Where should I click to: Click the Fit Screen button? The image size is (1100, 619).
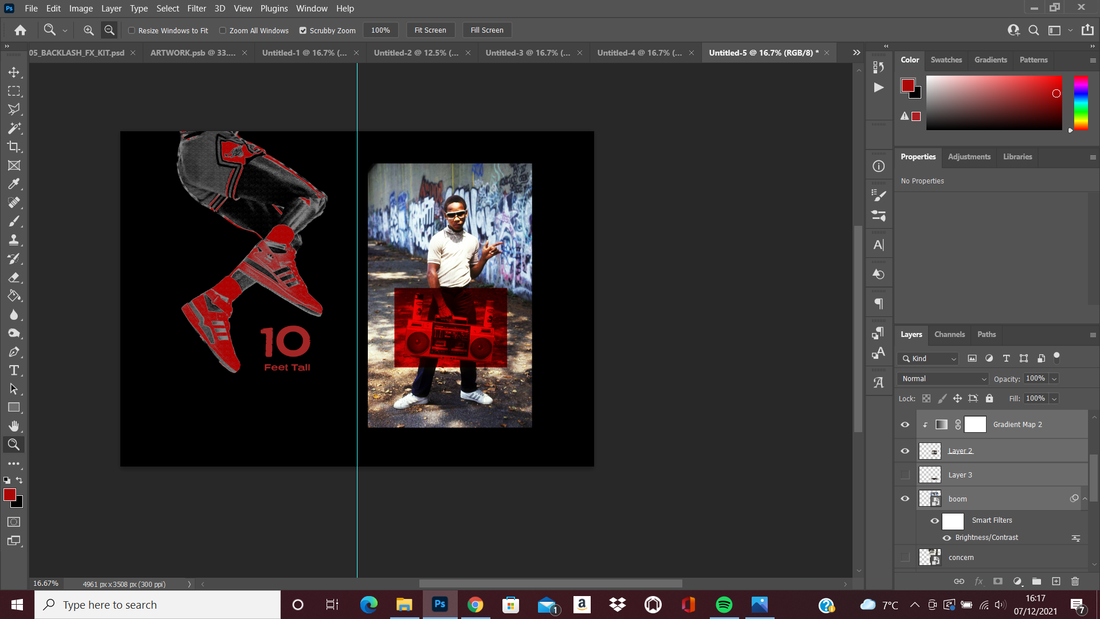click(x=430, y=30)
